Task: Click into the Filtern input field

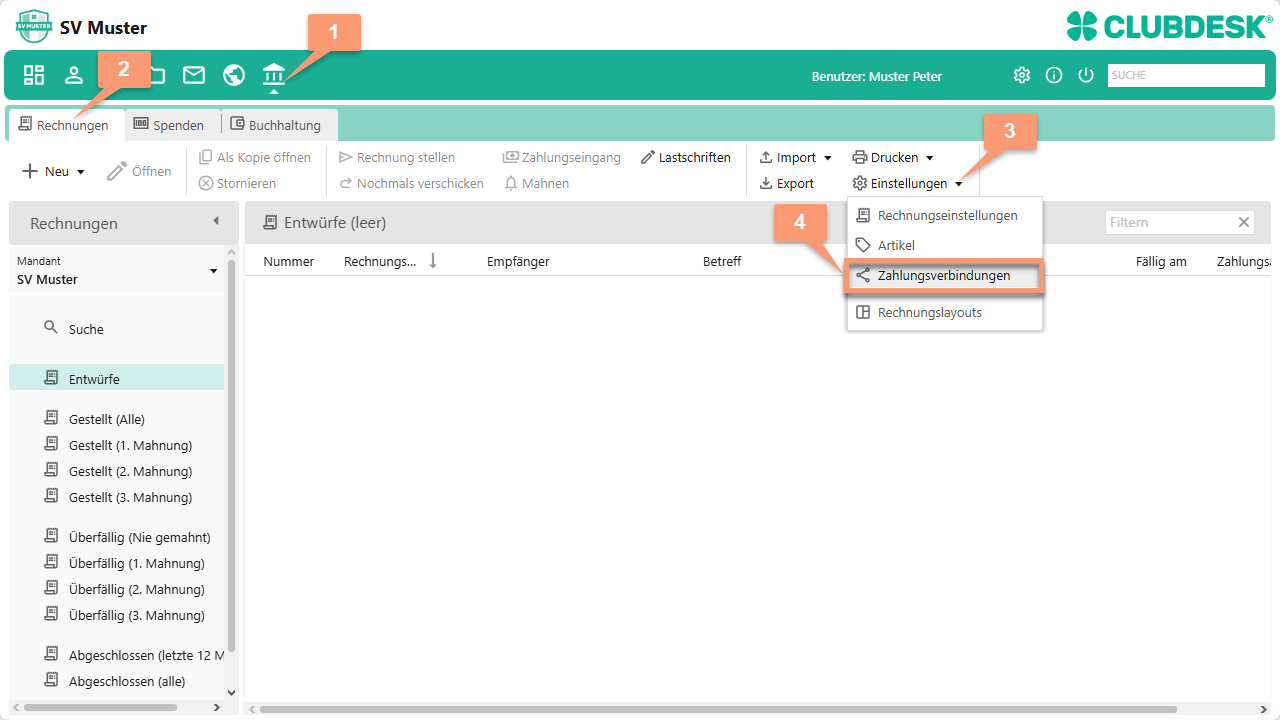Action: pyautogui.click(x=1170, y=222)
